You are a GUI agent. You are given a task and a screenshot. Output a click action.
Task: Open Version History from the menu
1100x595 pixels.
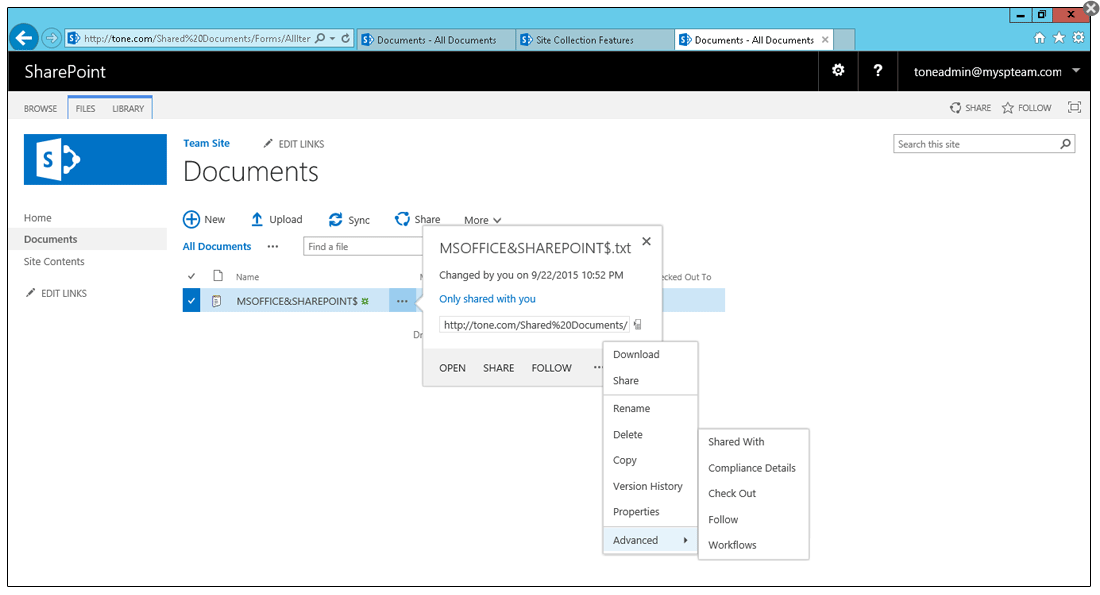tap(650, 486)
